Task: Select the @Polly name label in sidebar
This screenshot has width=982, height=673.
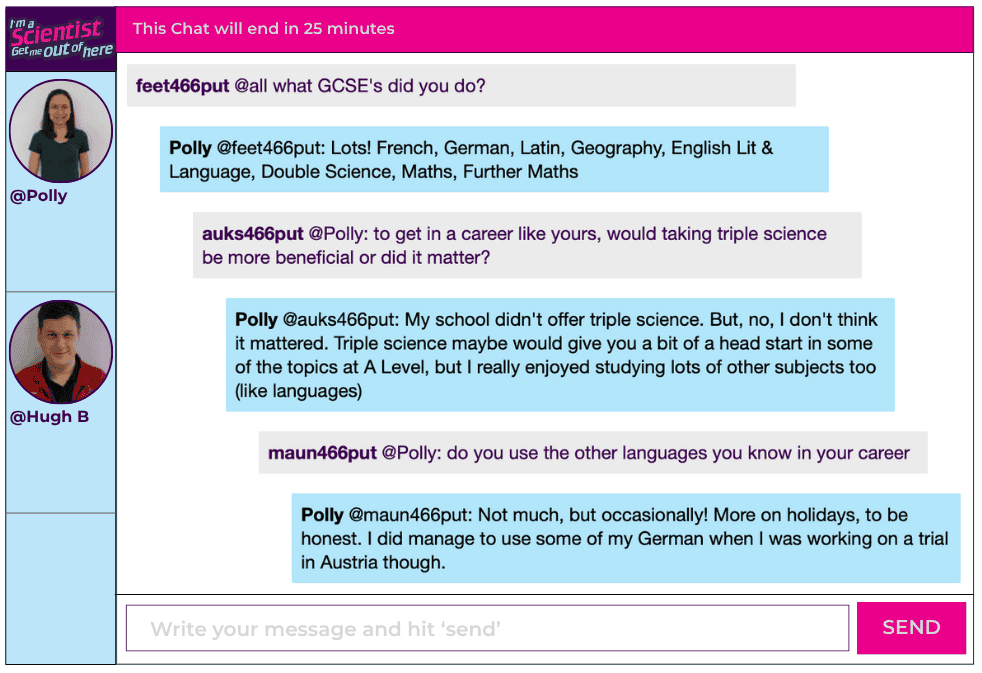Action: point(39,196)
